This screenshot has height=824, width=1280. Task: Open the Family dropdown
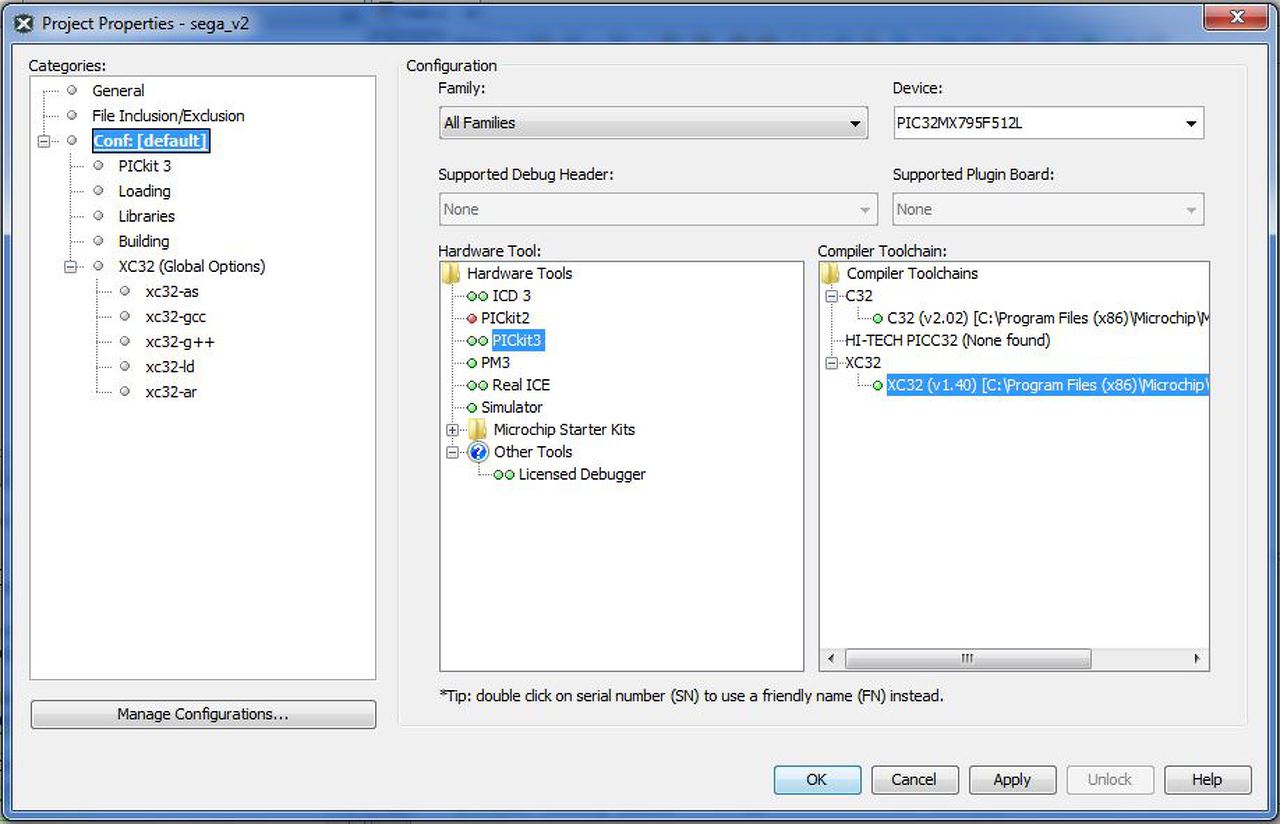click(x=653, y=123)
